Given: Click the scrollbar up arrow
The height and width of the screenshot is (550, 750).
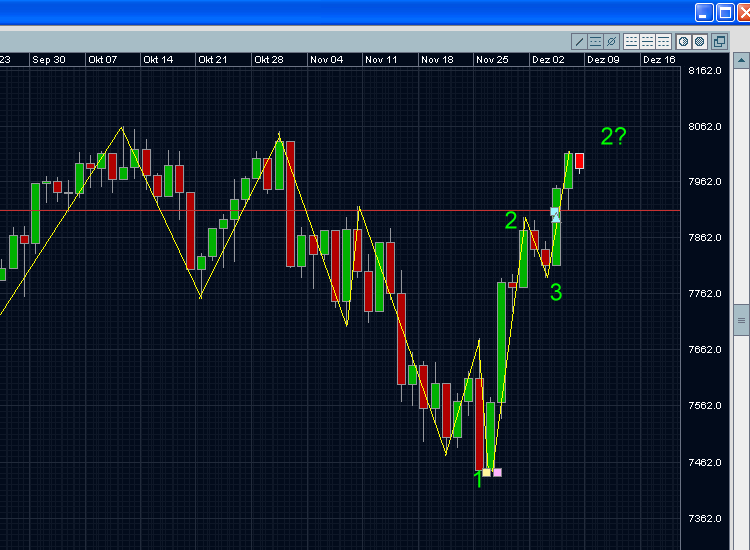Looking at the screenshot, I should point(741,61).
